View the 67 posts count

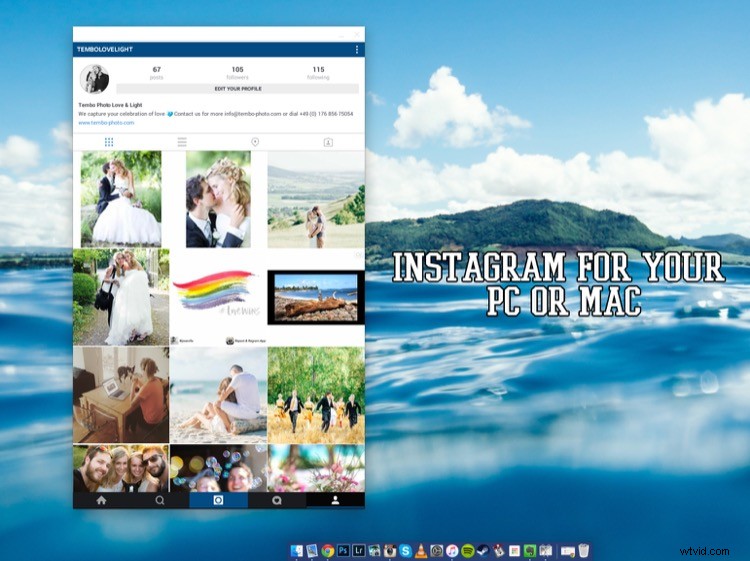pos(156,73)
